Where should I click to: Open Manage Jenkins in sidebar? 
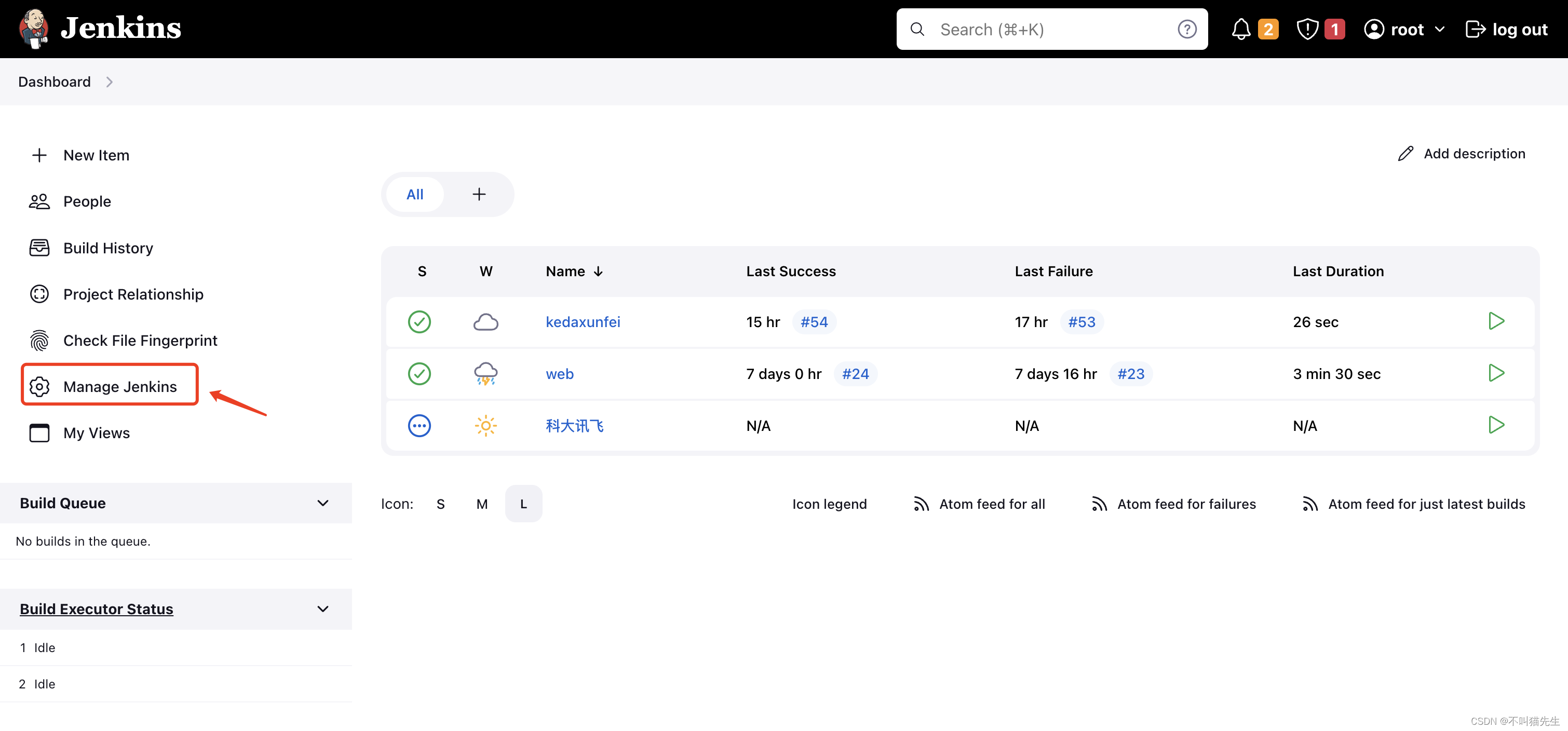tap(119, 386)
